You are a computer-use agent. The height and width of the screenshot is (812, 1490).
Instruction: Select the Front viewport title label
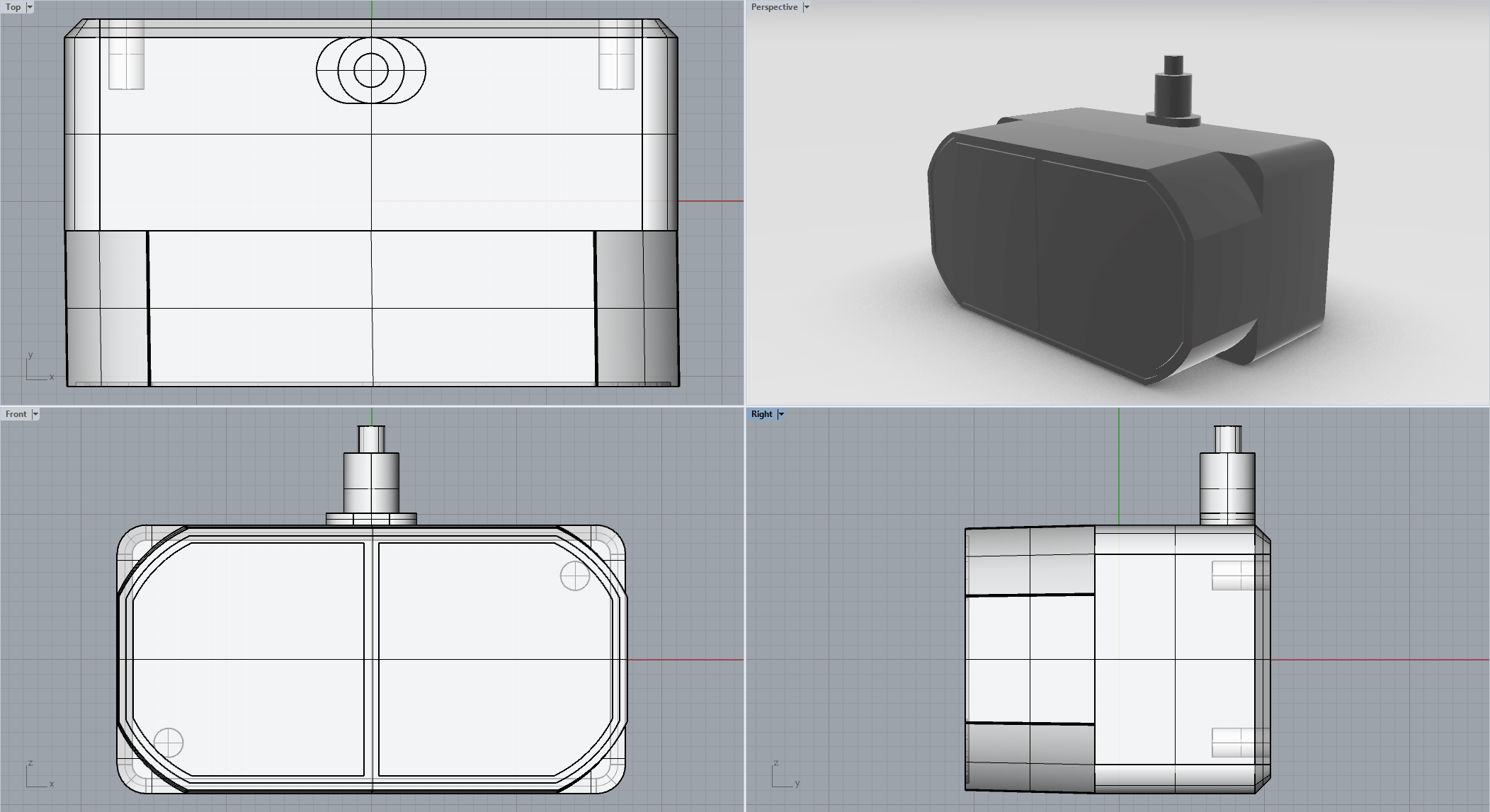click(16, 414)
